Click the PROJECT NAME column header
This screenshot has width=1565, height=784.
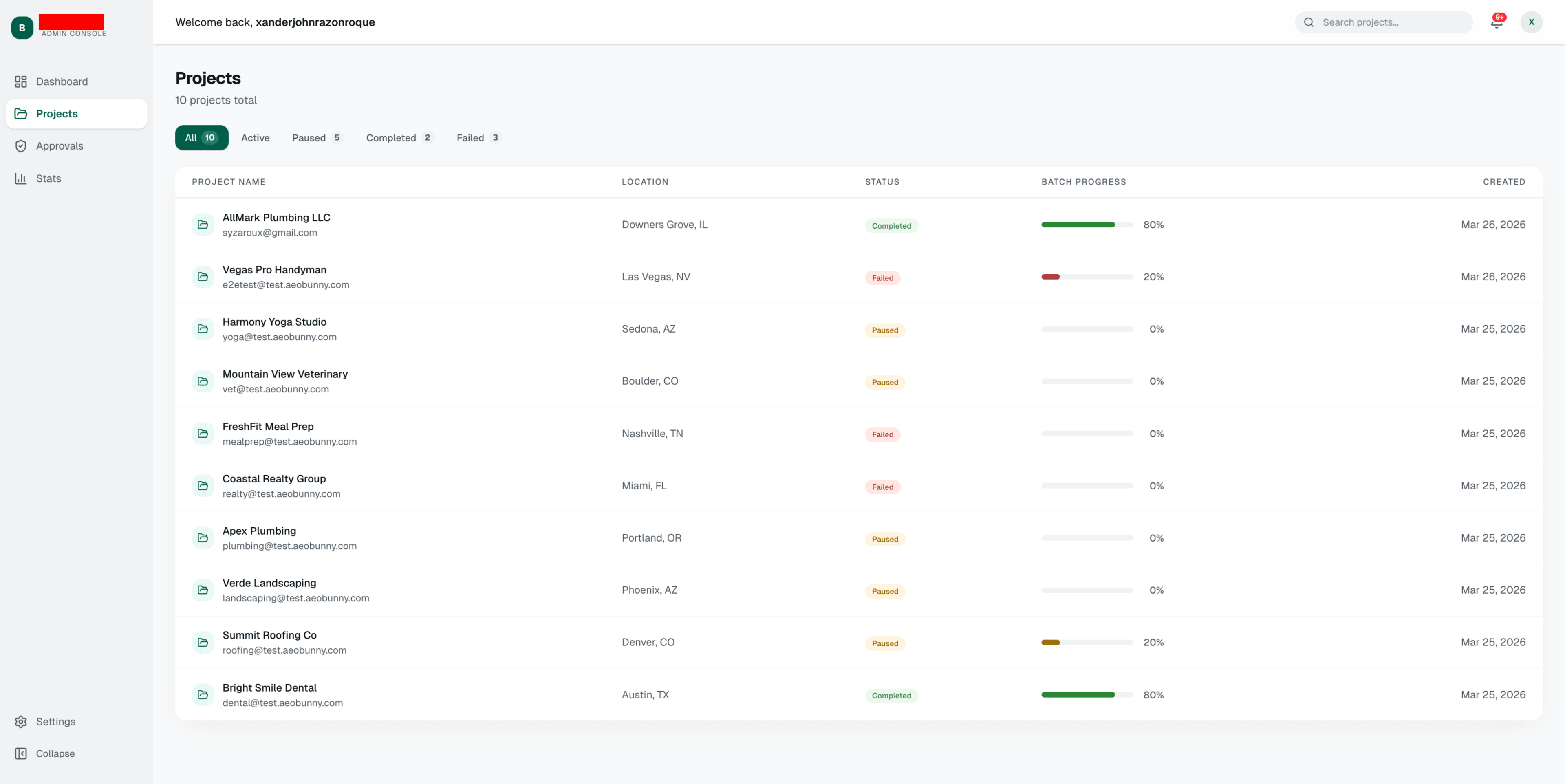point(228,182)
